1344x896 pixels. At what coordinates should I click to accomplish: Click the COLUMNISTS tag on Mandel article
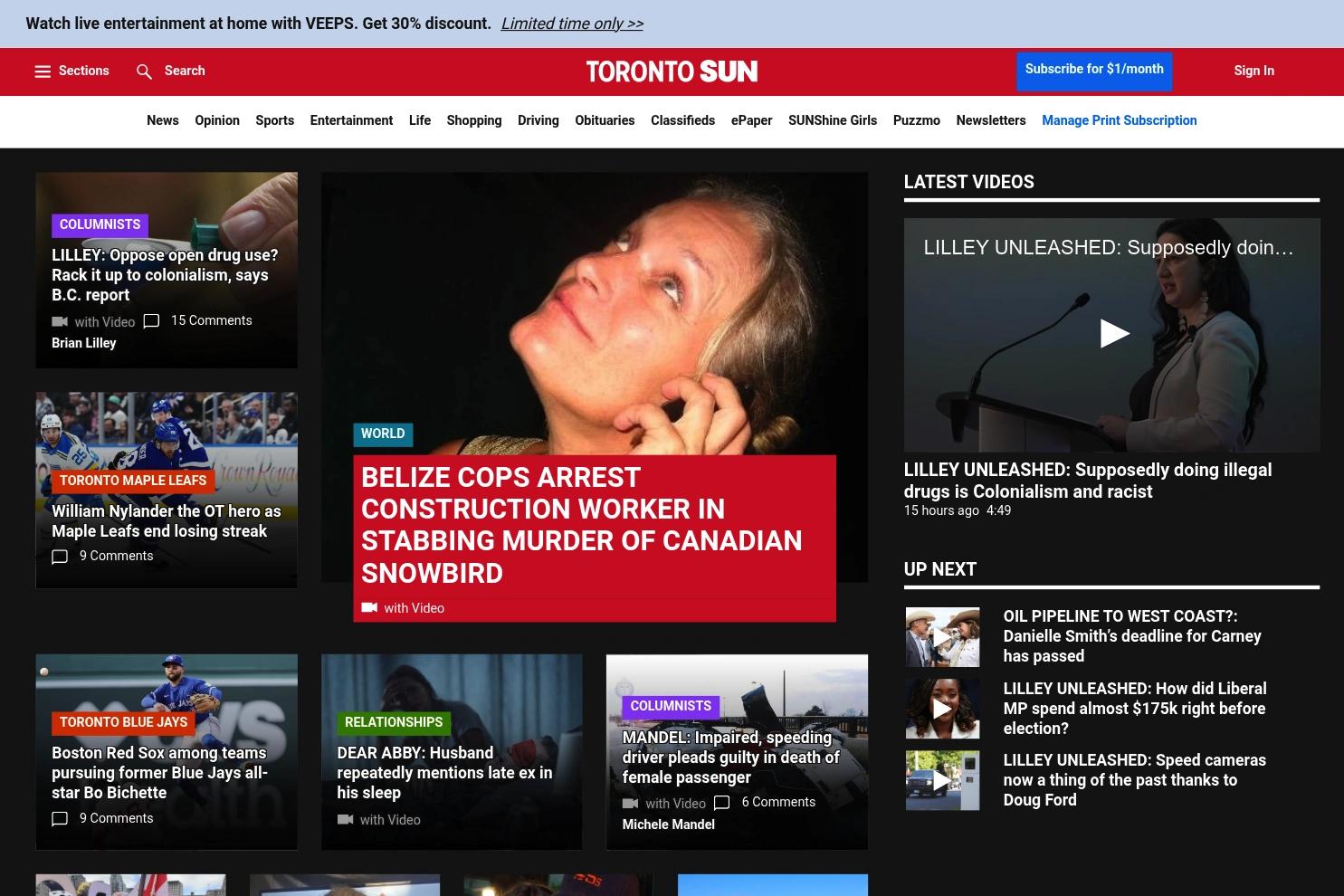pyautogui.click(x=671, y=706)
